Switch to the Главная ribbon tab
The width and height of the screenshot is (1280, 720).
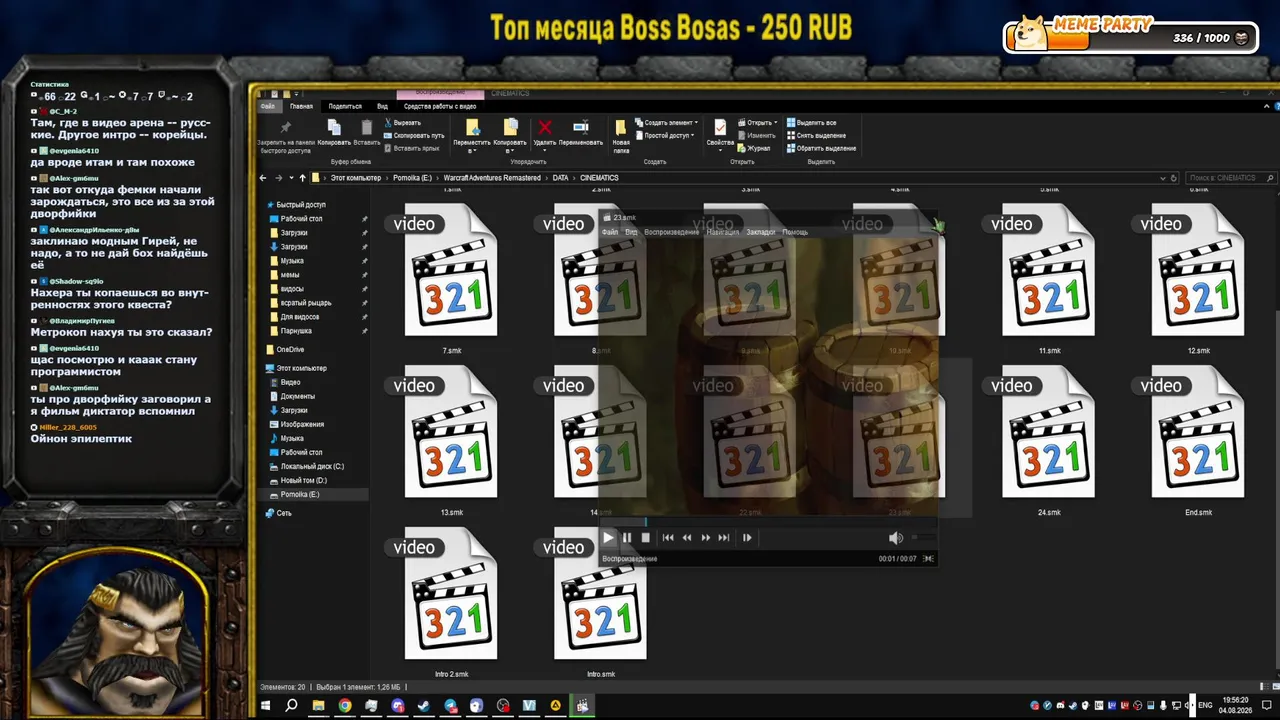301,106
